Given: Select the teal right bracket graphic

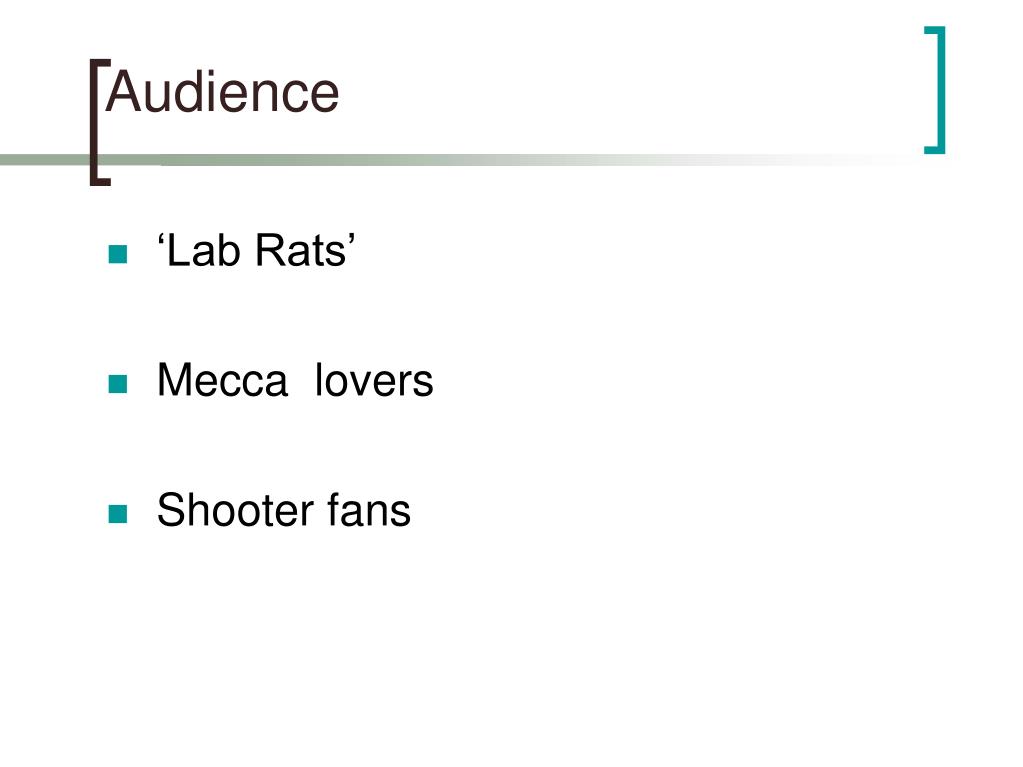Looking at the screenshot, I should [935, 90].
